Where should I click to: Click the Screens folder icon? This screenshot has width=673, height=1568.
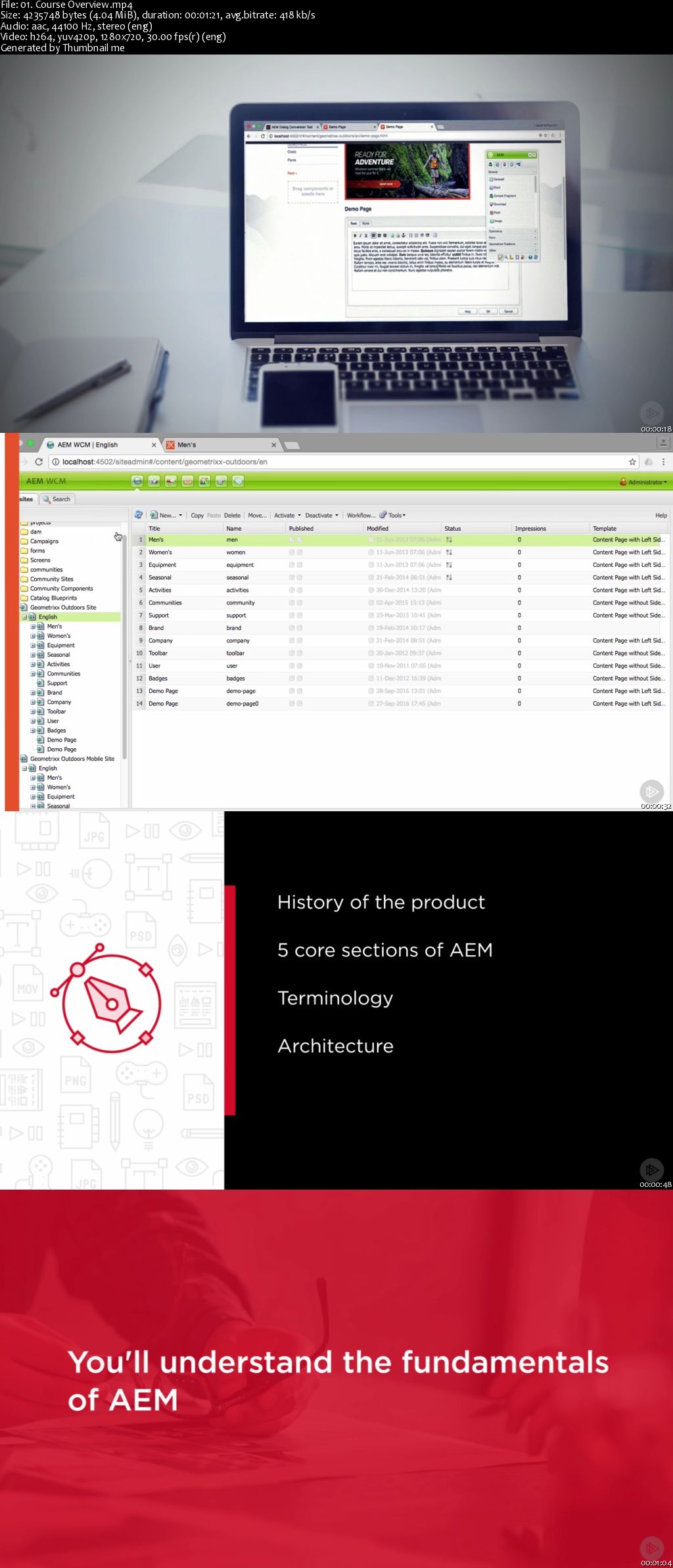coord(24,560)
